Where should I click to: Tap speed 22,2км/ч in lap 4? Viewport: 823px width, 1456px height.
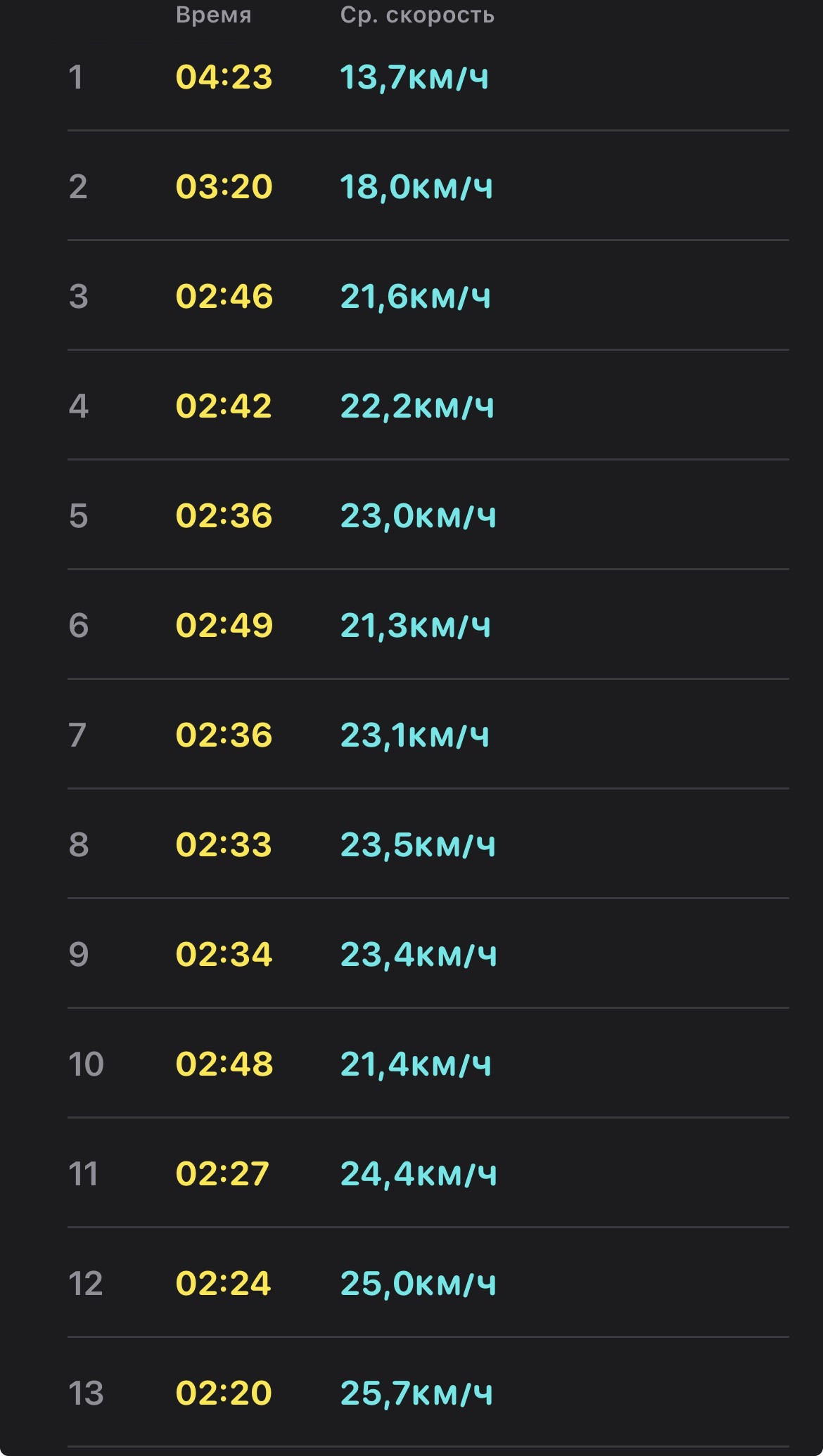(417, 406)
